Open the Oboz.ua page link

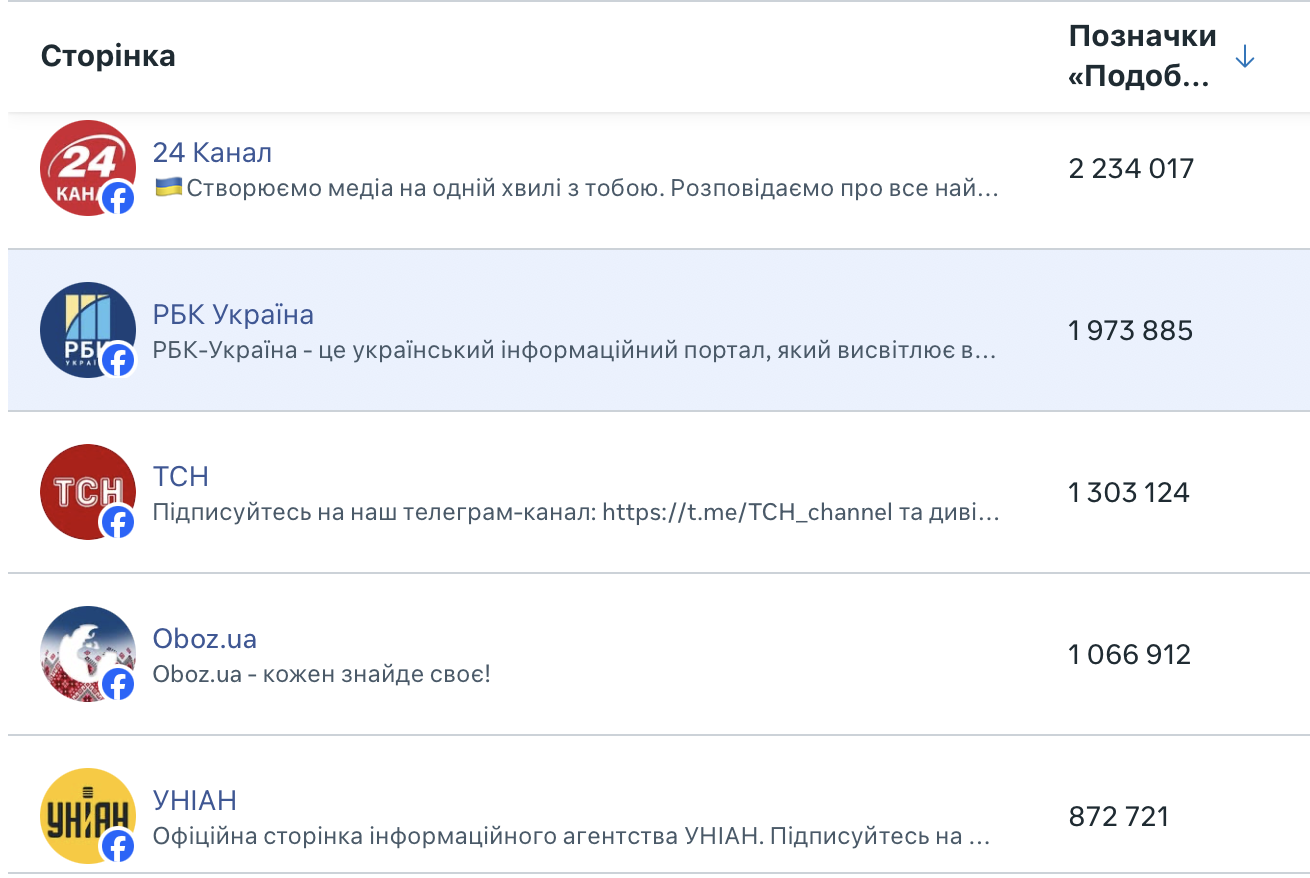pyautogui.click(x=204, y=638)
